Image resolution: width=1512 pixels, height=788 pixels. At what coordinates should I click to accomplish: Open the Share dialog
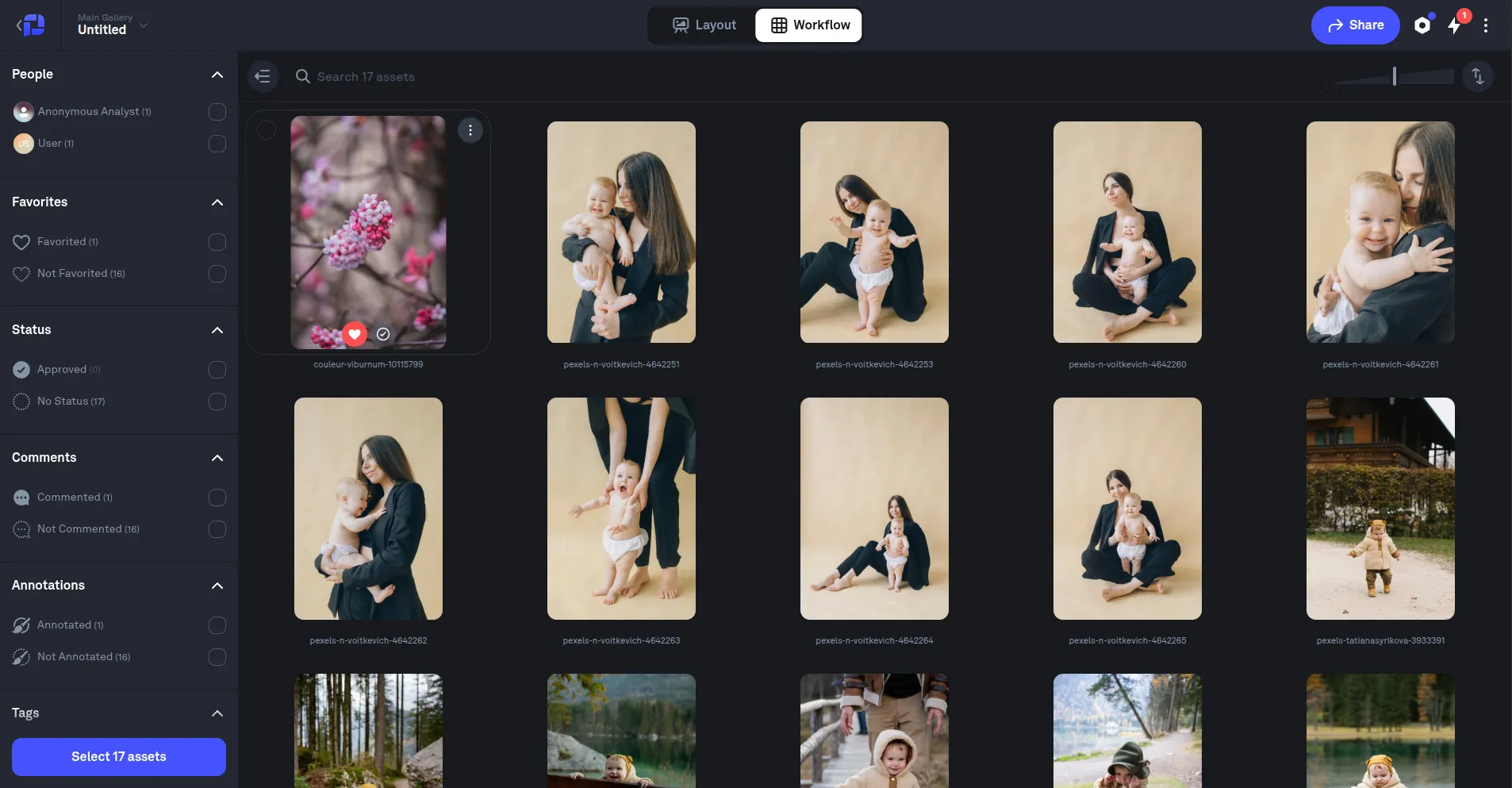click(x=1355, y=25)
